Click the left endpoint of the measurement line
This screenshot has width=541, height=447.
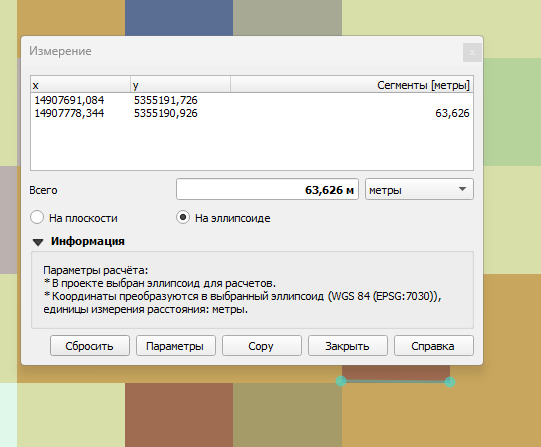341,381
